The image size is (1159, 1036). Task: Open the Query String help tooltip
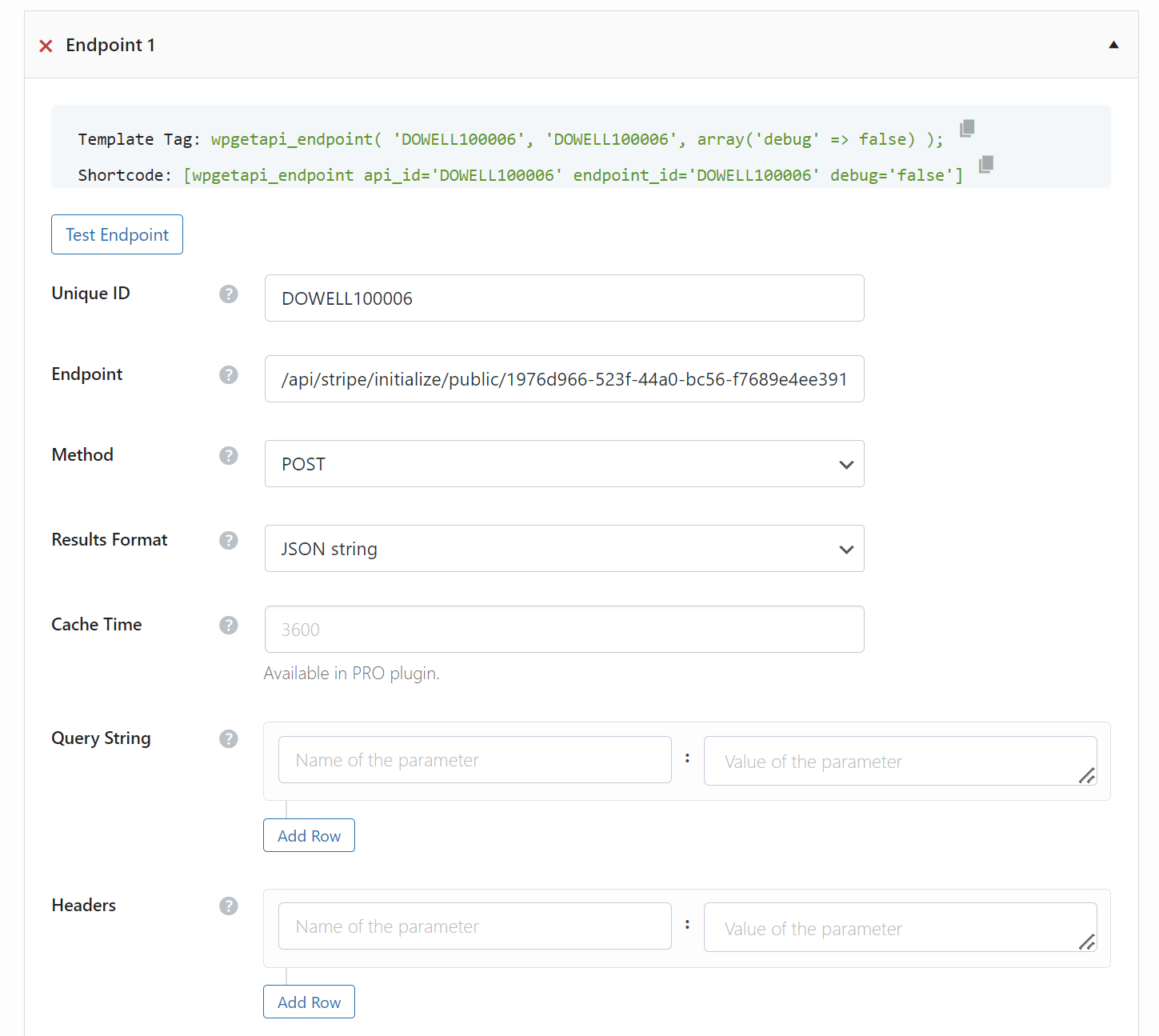tap(229, 739)
